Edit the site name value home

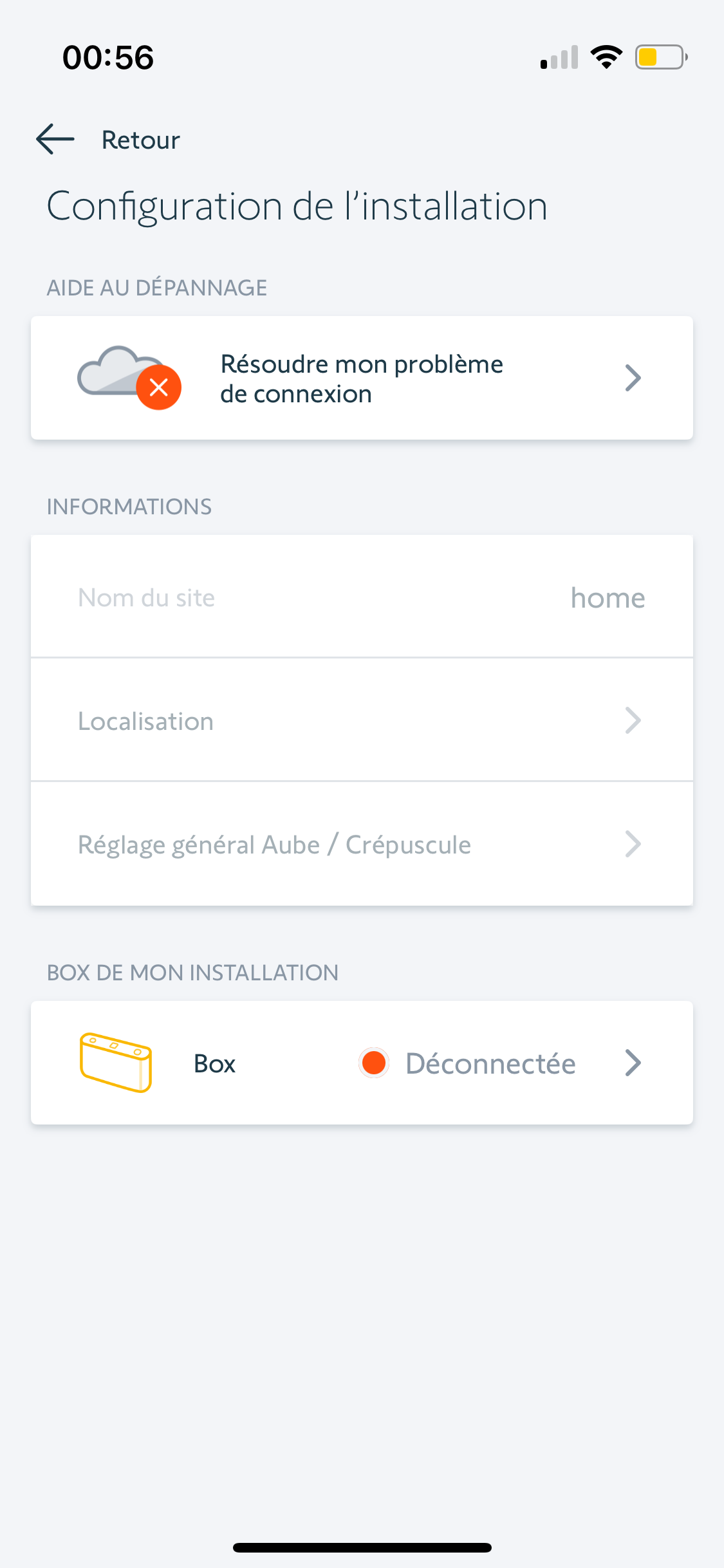pyautogui.click(x=608, y=598)
